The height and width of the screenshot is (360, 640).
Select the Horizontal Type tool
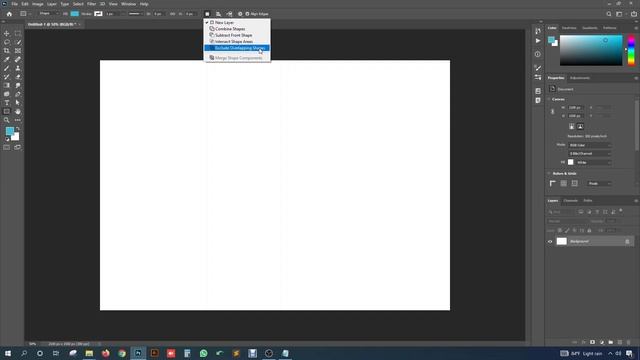[7, 103]
